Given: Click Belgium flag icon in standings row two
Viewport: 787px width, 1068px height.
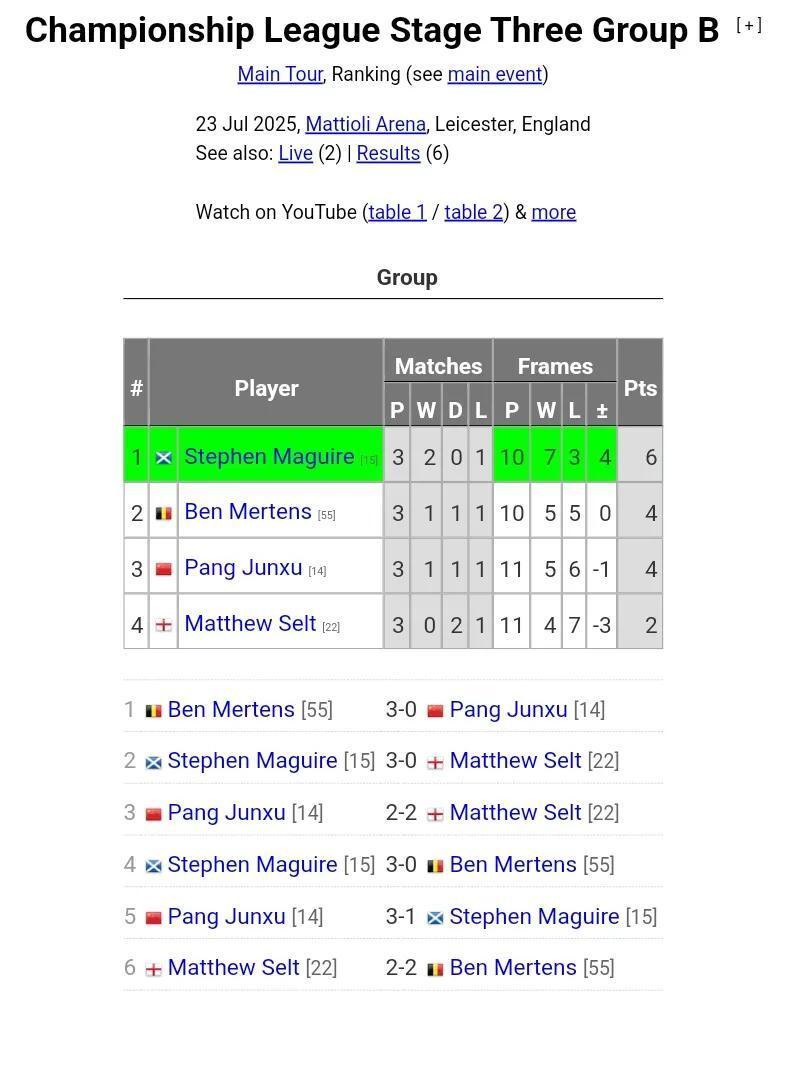Looking at the screenshot, I should coord(164,513).
